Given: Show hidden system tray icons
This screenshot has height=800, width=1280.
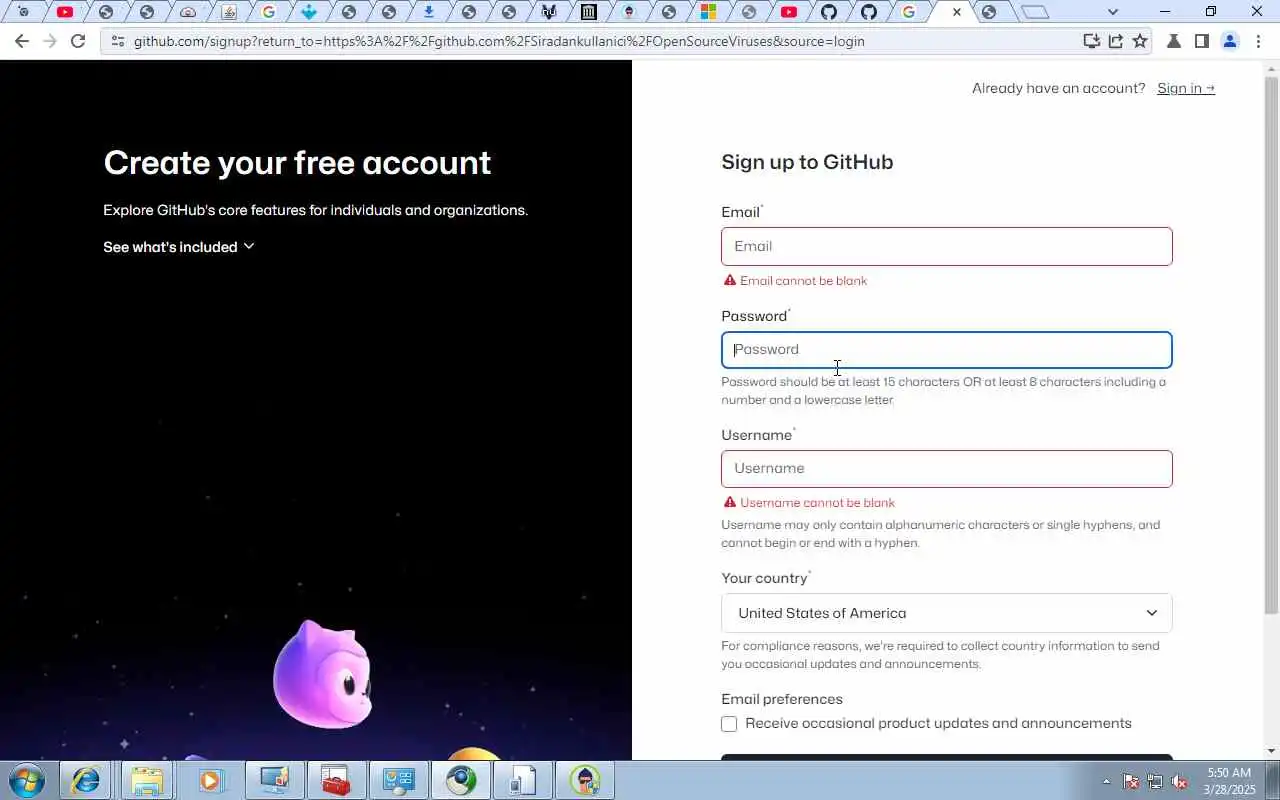Looking at the screenshot, I should [x=1106, y=781].
